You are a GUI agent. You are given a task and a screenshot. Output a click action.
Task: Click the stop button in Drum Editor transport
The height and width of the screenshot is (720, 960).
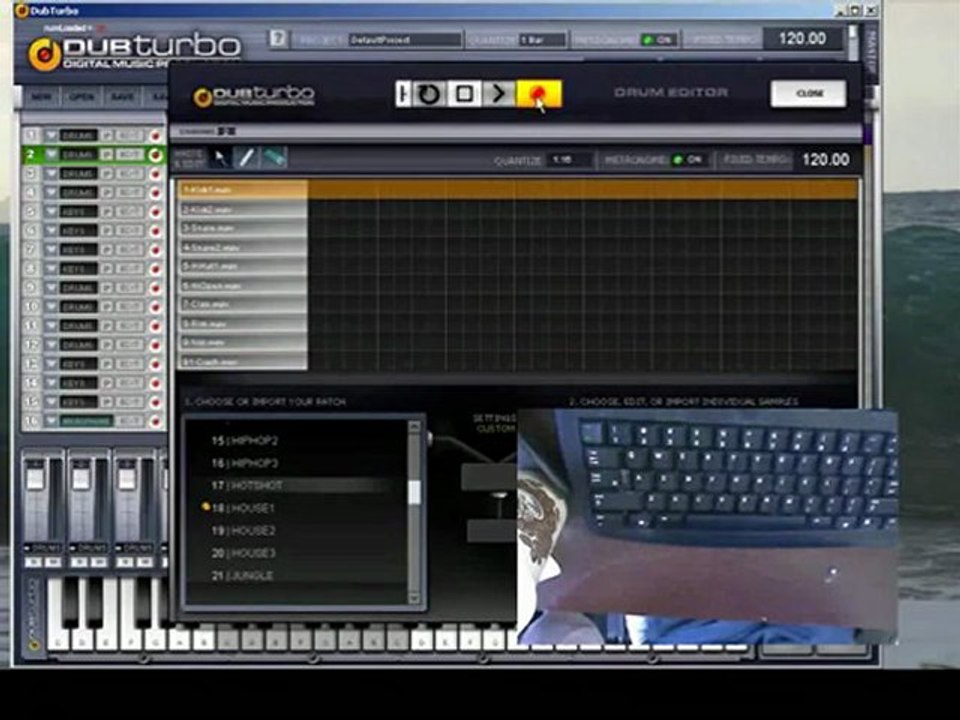tap(463, 94)
